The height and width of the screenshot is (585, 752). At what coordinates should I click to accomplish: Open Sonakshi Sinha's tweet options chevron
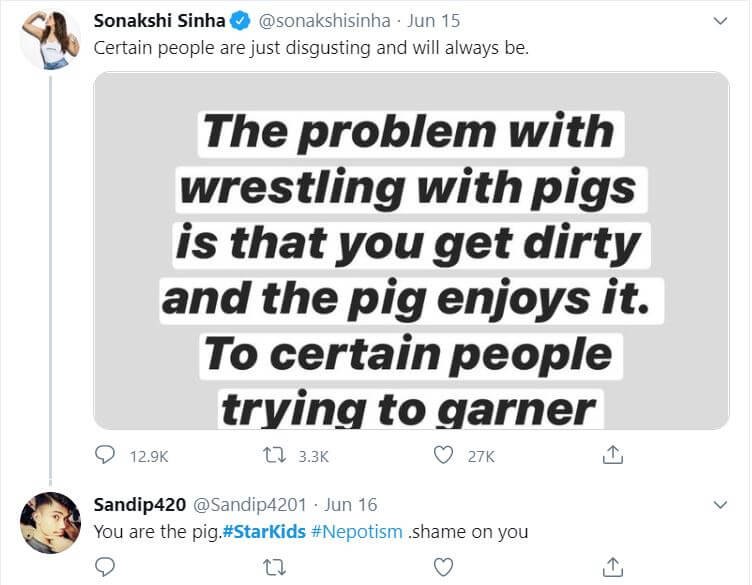(719, 20)
